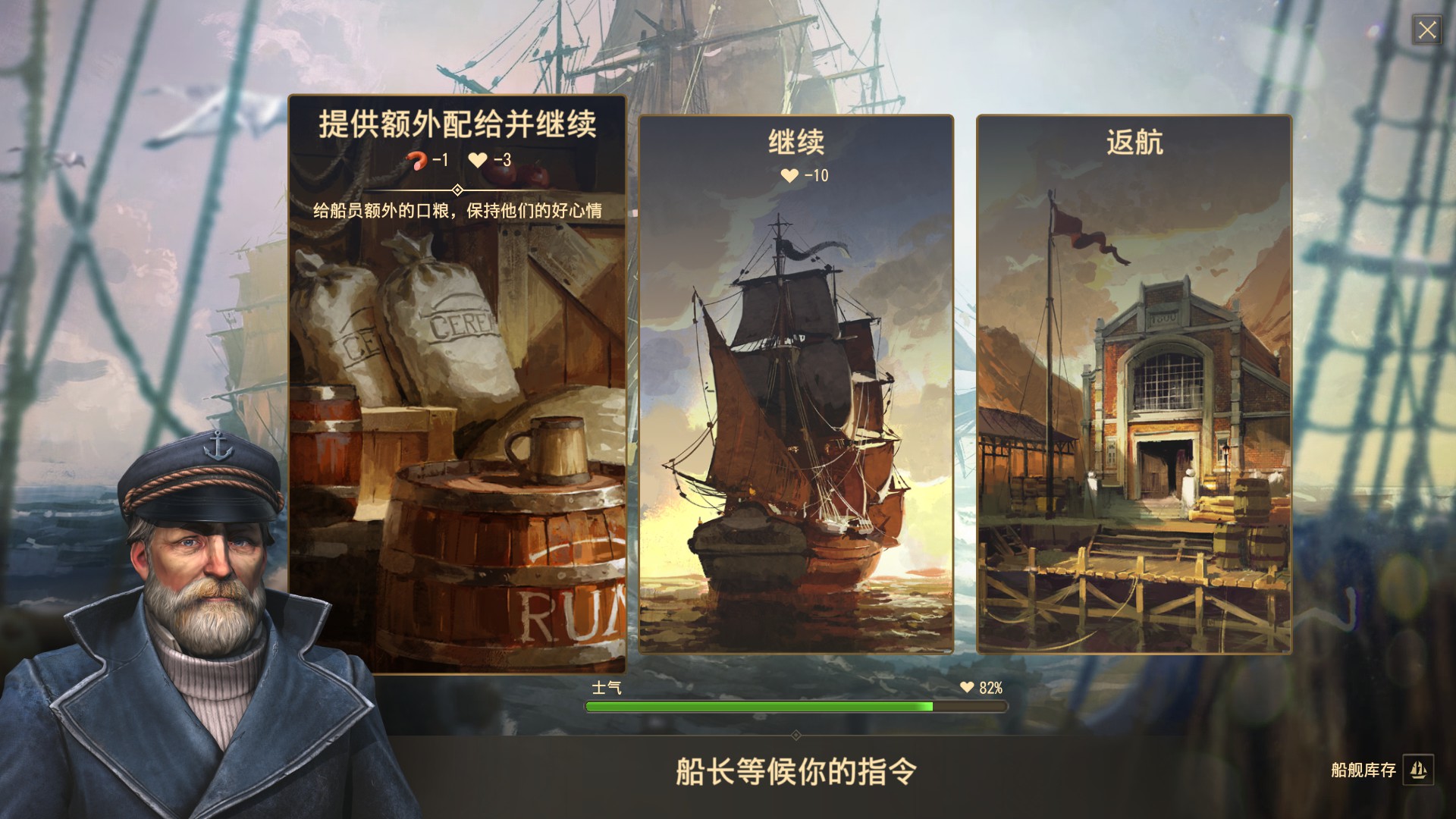This screenshot has height=819, width=1456.
Task: Select the 提供额外配给并继续 card title
Action: click(457, 124)
